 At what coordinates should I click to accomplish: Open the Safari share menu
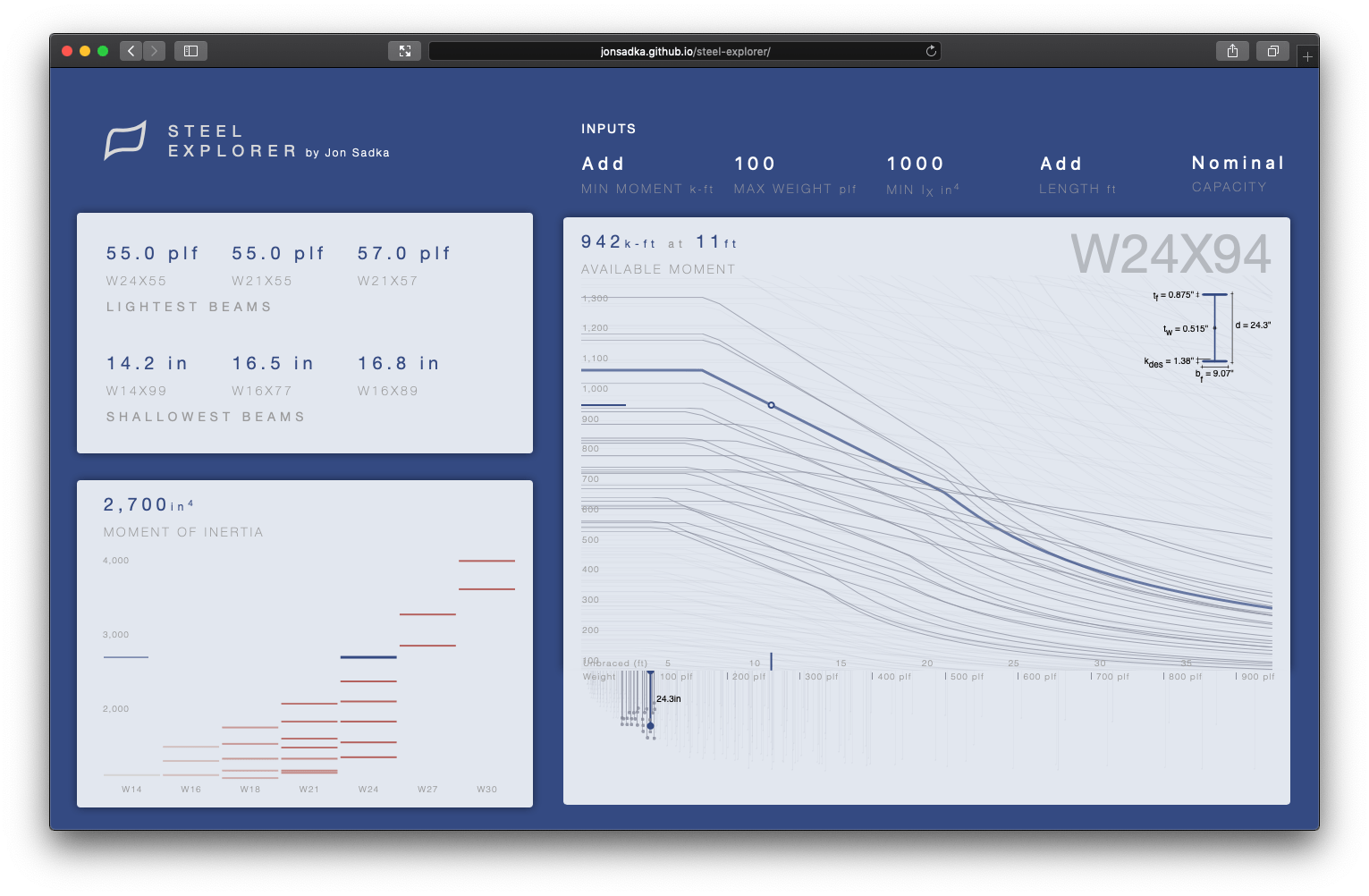[1232, 51]
